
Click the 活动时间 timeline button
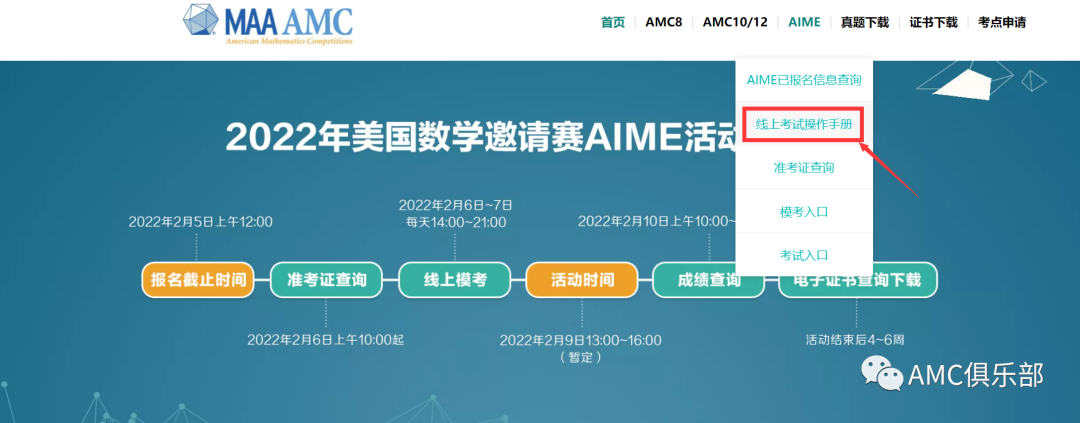[582, 280]
